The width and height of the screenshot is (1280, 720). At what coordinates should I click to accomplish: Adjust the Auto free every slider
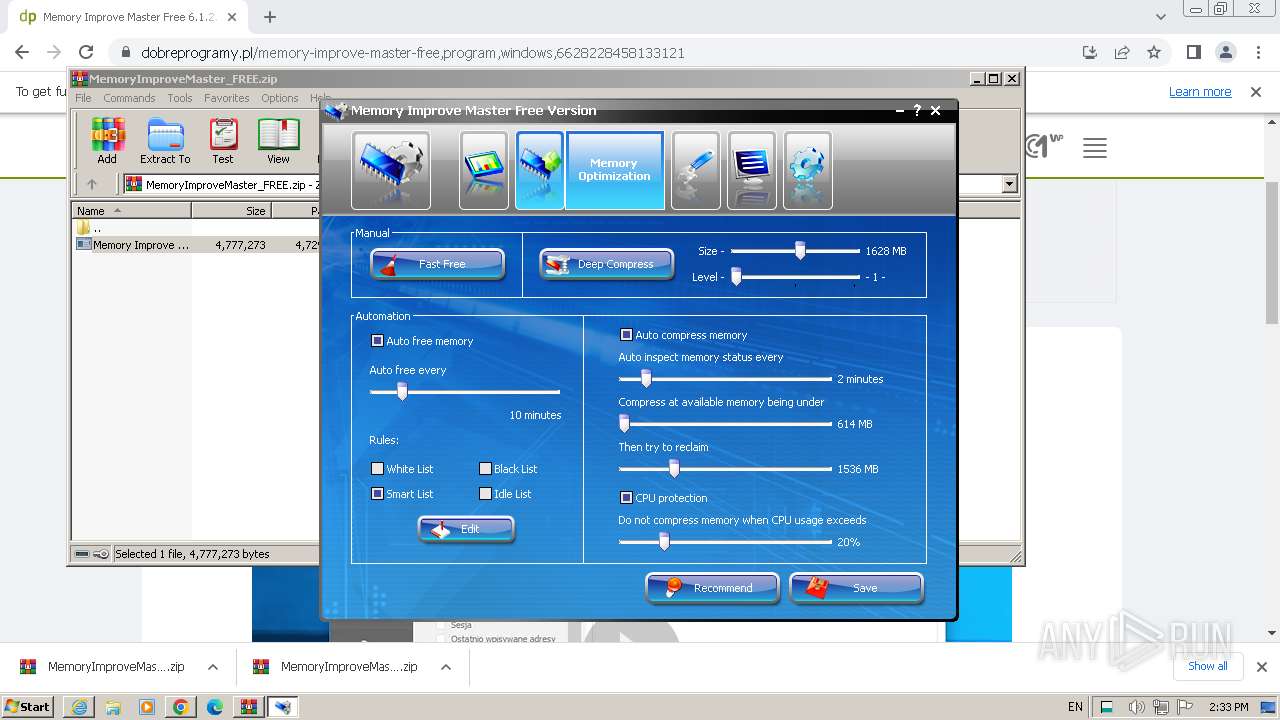click(x=402, y=392)
